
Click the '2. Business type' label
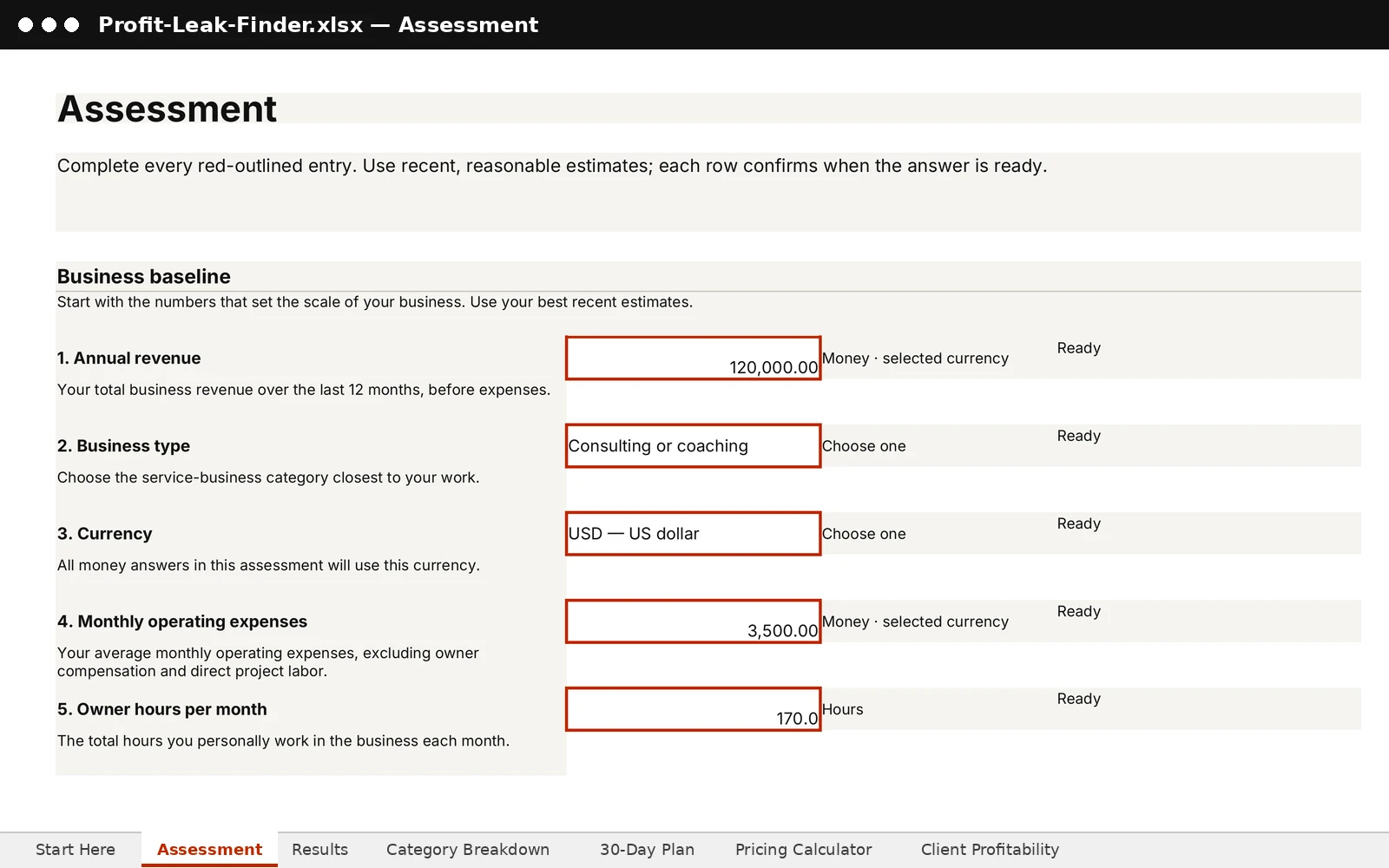[123, 446]
